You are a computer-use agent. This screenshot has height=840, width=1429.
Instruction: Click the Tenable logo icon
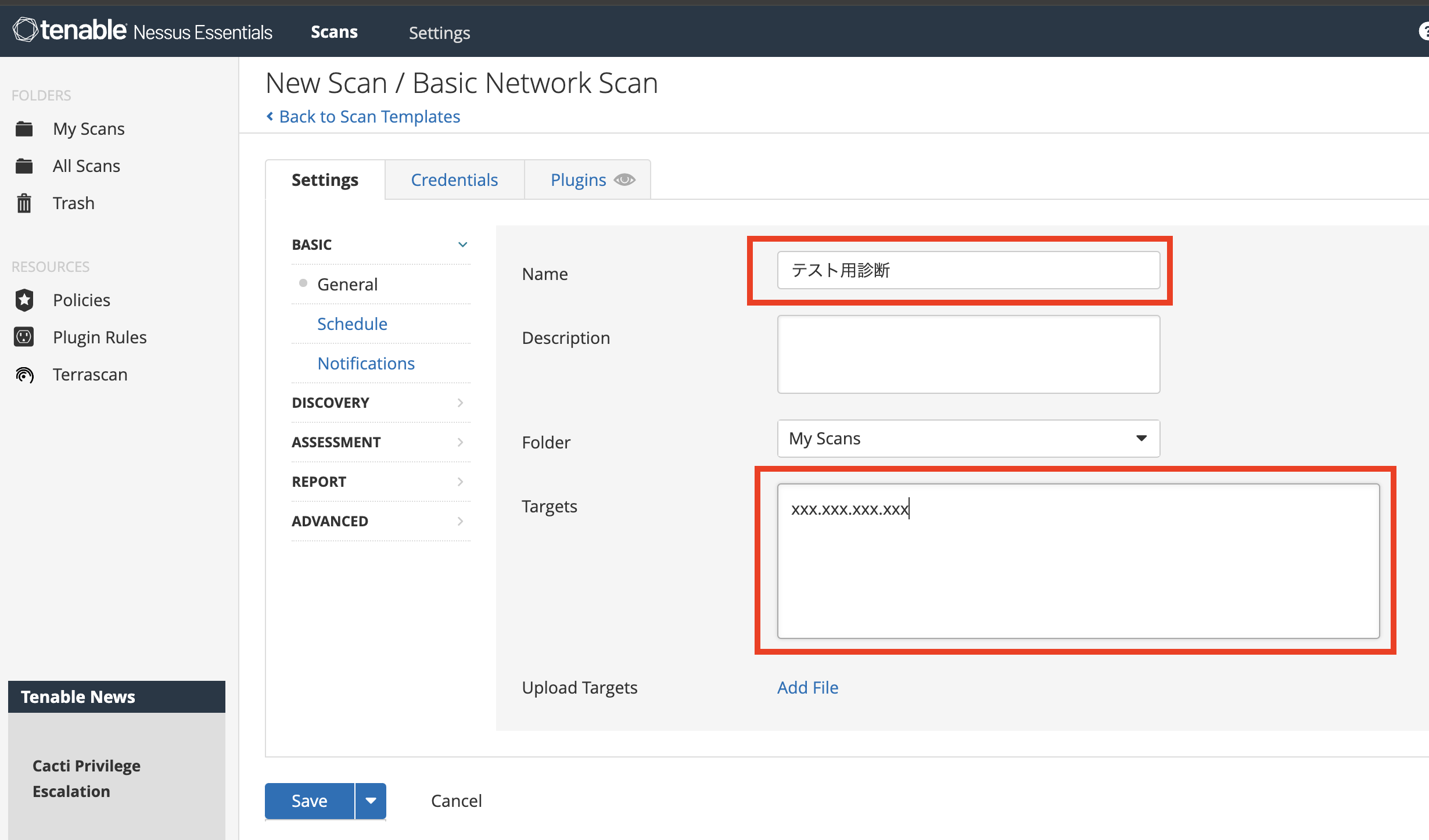tap(26, 30)
